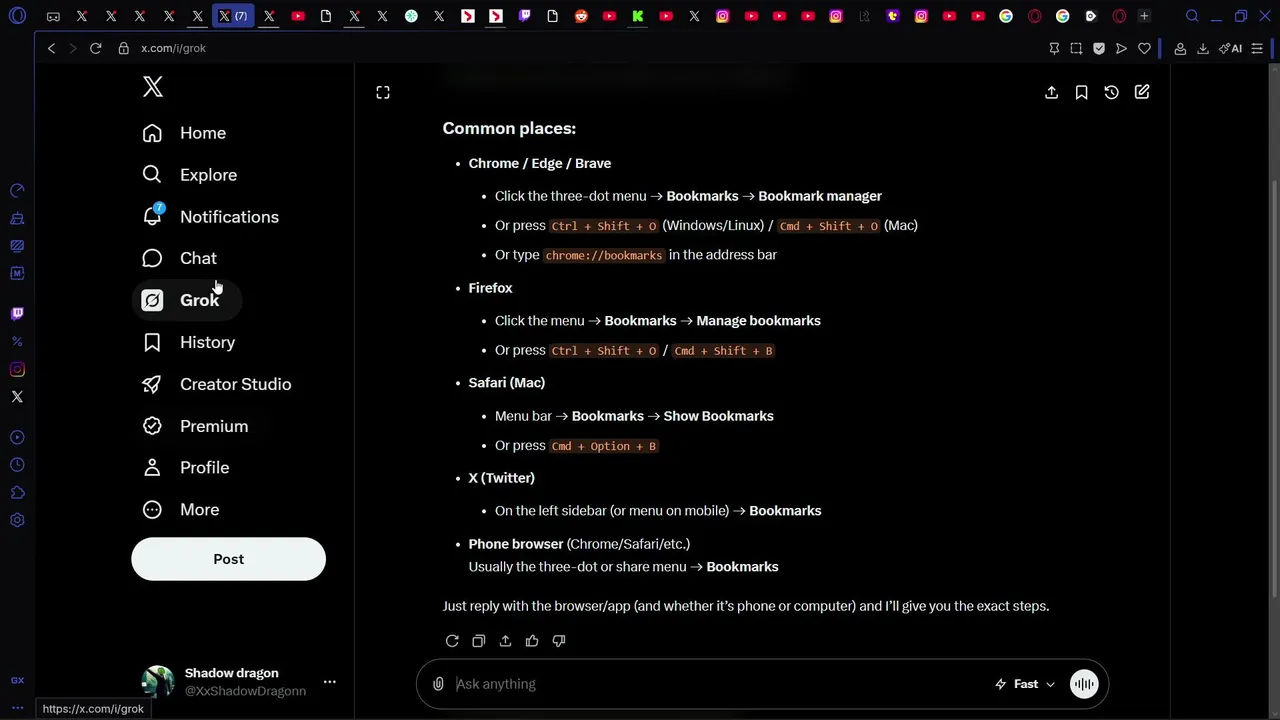Open extensions from the browser sidebar

(17, 493)
